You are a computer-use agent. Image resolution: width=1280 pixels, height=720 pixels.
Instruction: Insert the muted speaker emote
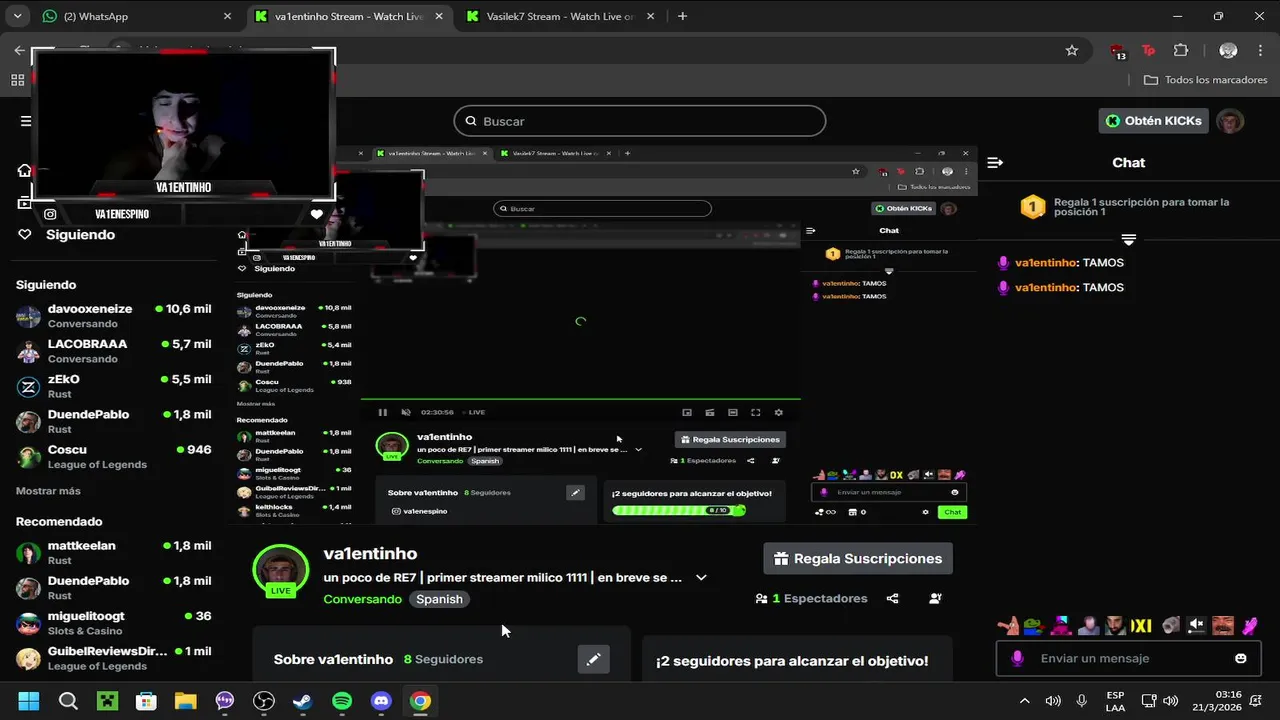[x=1196, y=626]
